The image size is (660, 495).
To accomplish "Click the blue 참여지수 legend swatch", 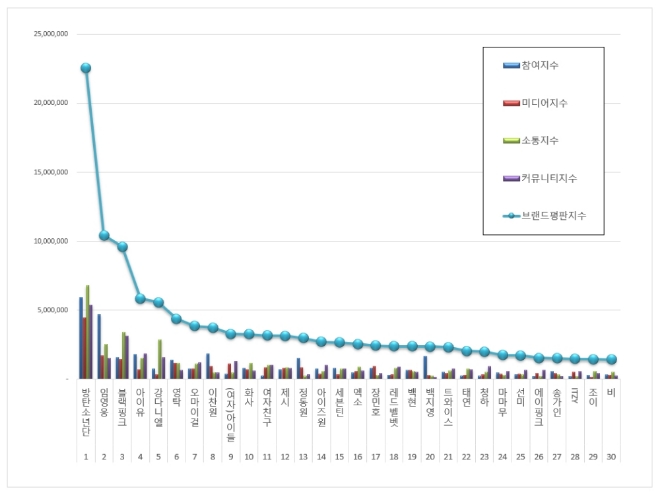I will (x=509, y=66).
